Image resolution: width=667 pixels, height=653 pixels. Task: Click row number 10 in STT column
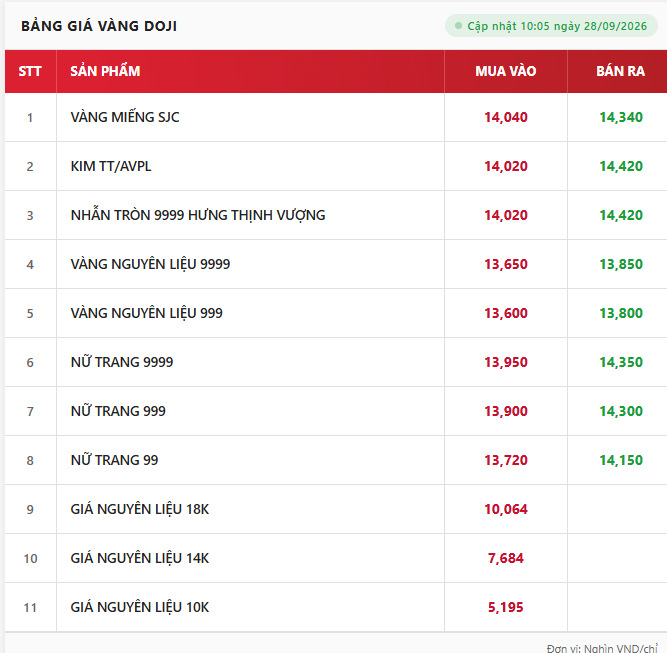click(30, 558)
